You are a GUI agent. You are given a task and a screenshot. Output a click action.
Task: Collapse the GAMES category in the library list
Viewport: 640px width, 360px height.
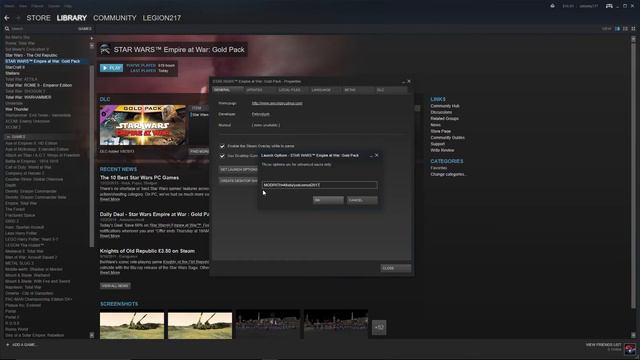8,137
